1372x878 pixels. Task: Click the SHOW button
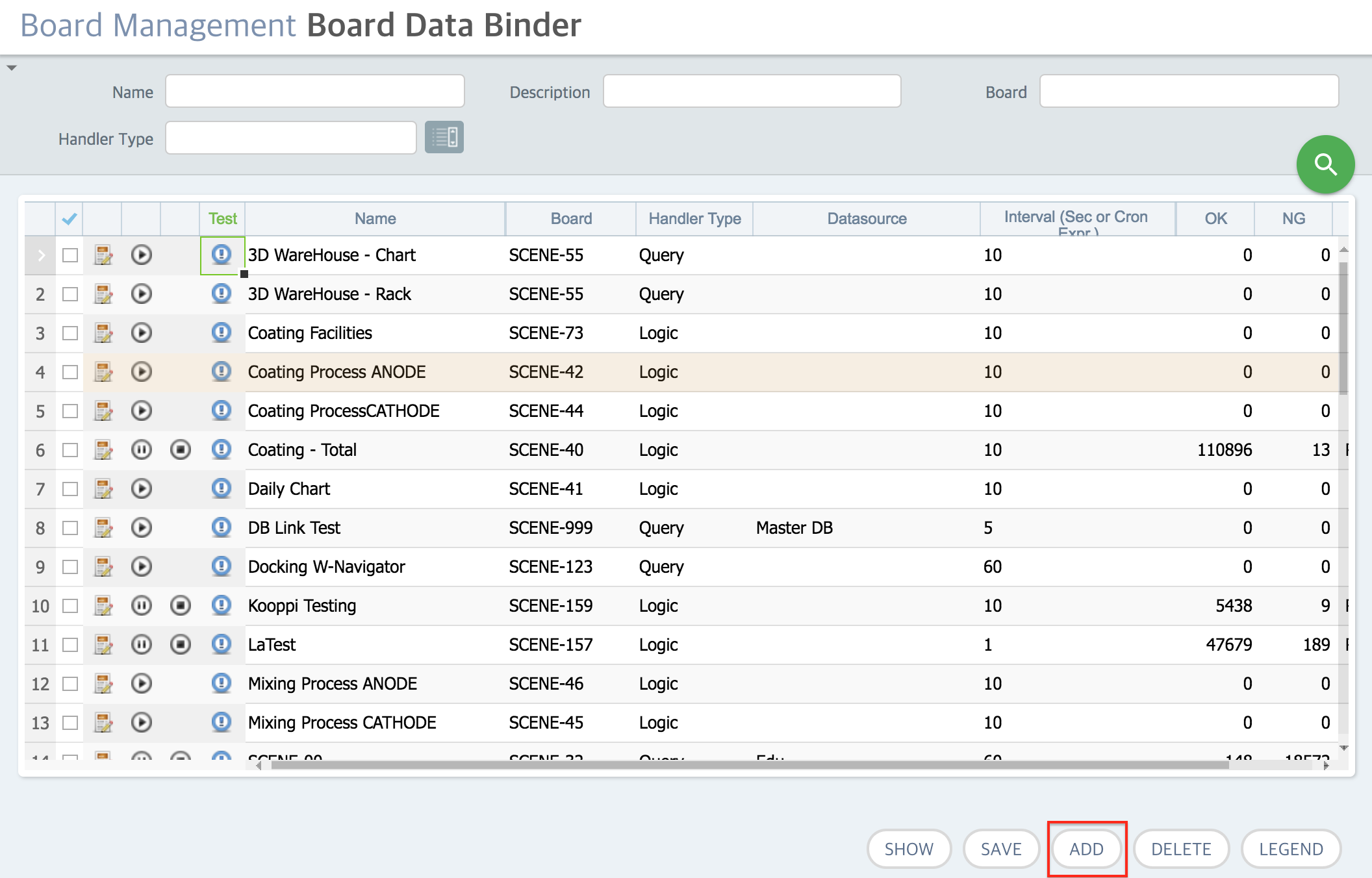(909, 849)
